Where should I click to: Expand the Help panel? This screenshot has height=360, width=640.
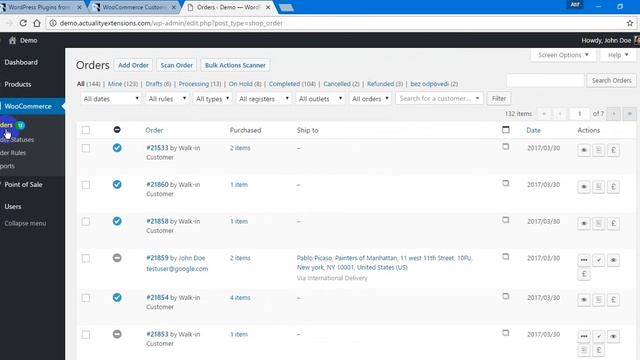coord(618,55)
